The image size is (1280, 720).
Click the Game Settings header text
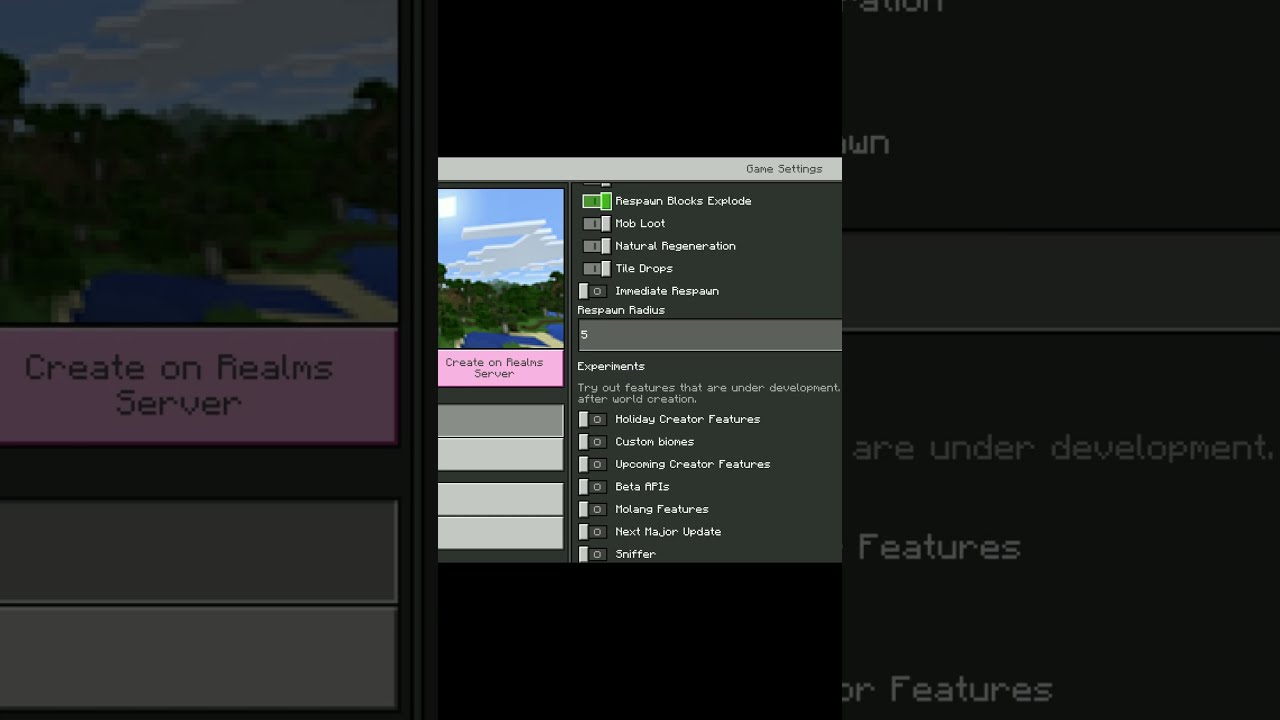(x=784, y=169)
